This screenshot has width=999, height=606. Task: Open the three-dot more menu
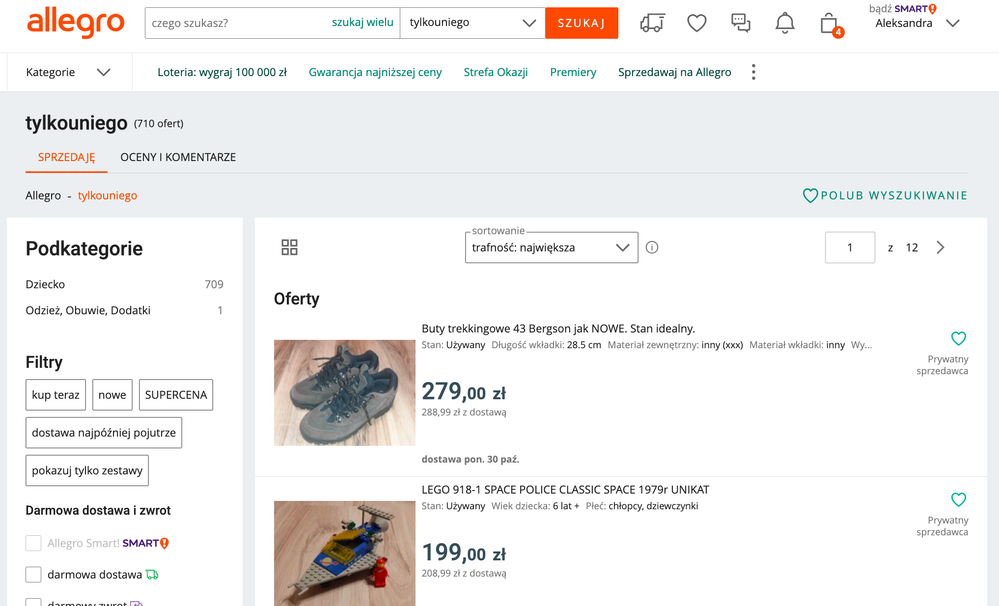click(753, 72)
